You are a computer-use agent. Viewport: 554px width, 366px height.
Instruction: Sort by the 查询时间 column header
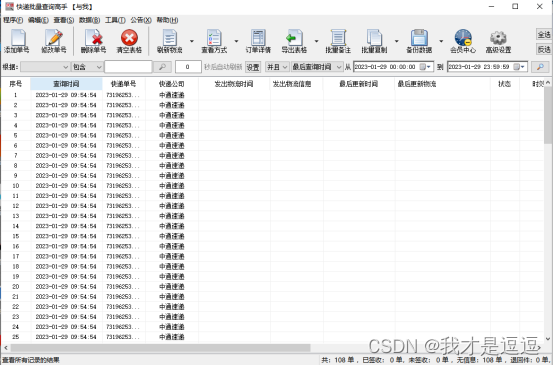click(66, 84)
